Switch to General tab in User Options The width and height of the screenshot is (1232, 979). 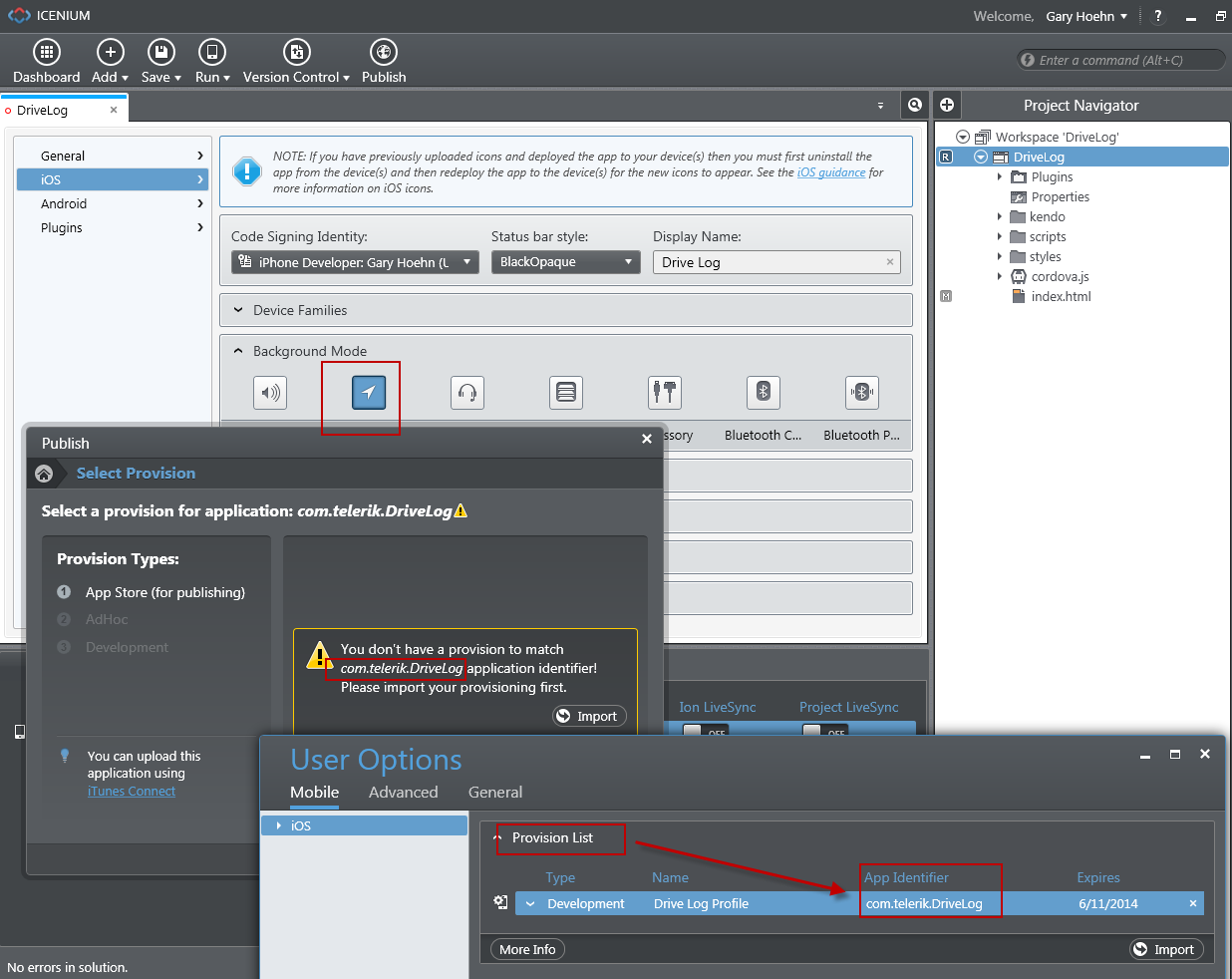pos(495,792)
